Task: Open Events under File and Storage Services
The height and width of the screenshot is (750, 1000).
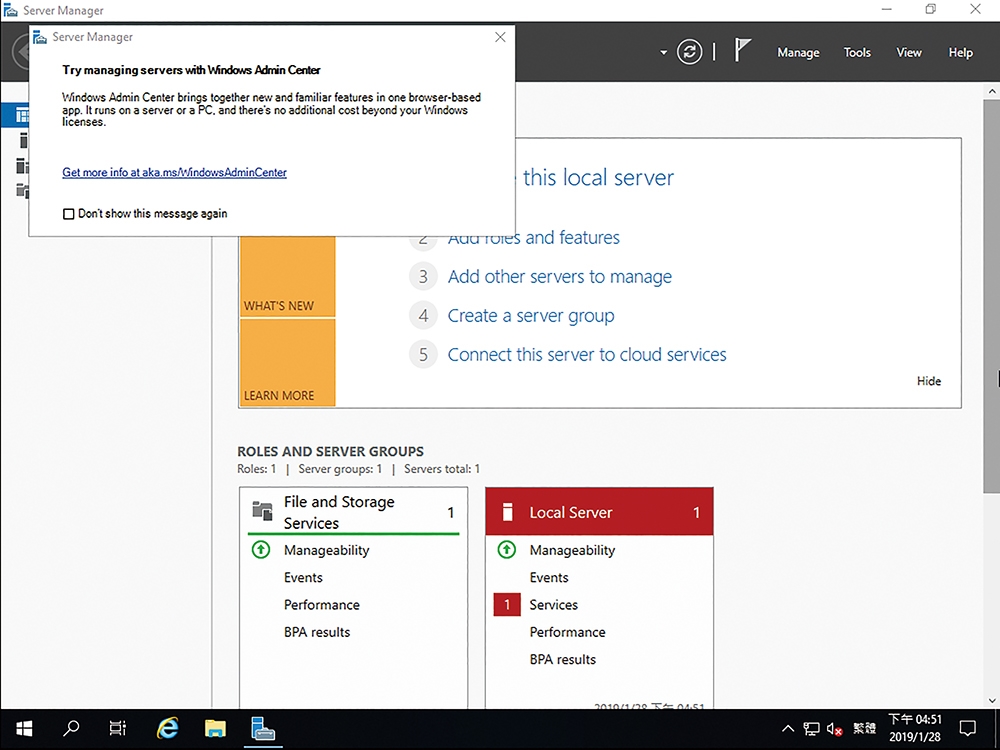Action: point(304,577)
